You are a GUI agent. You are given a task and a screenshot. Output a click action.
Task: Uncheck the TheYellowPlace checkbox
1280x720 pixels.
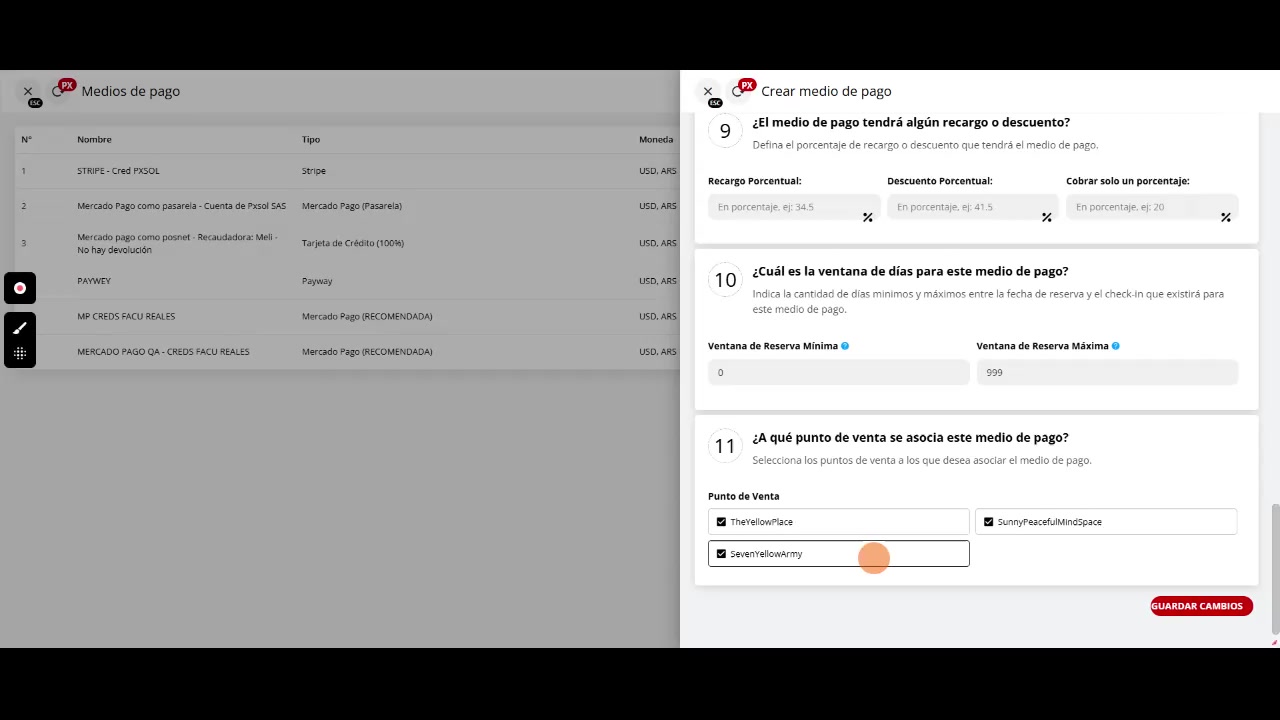coord(721,522)
